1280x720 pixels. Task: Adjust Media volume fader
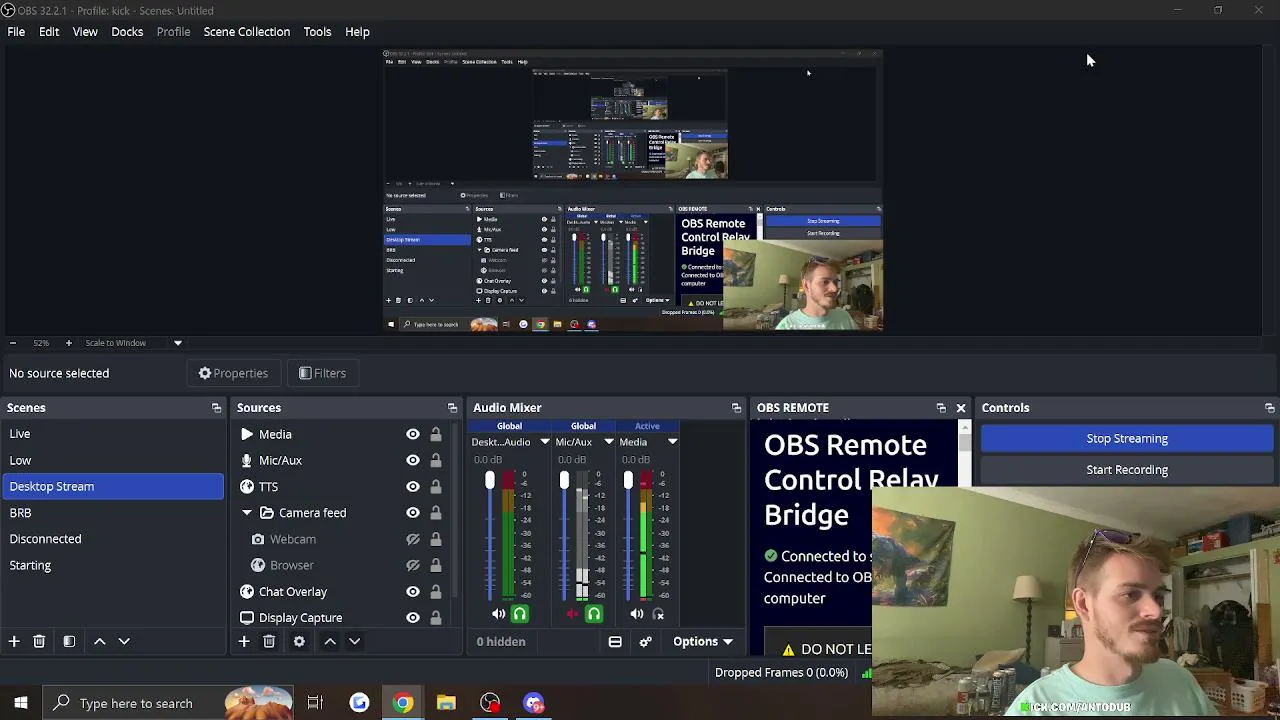tap(628, 481)
